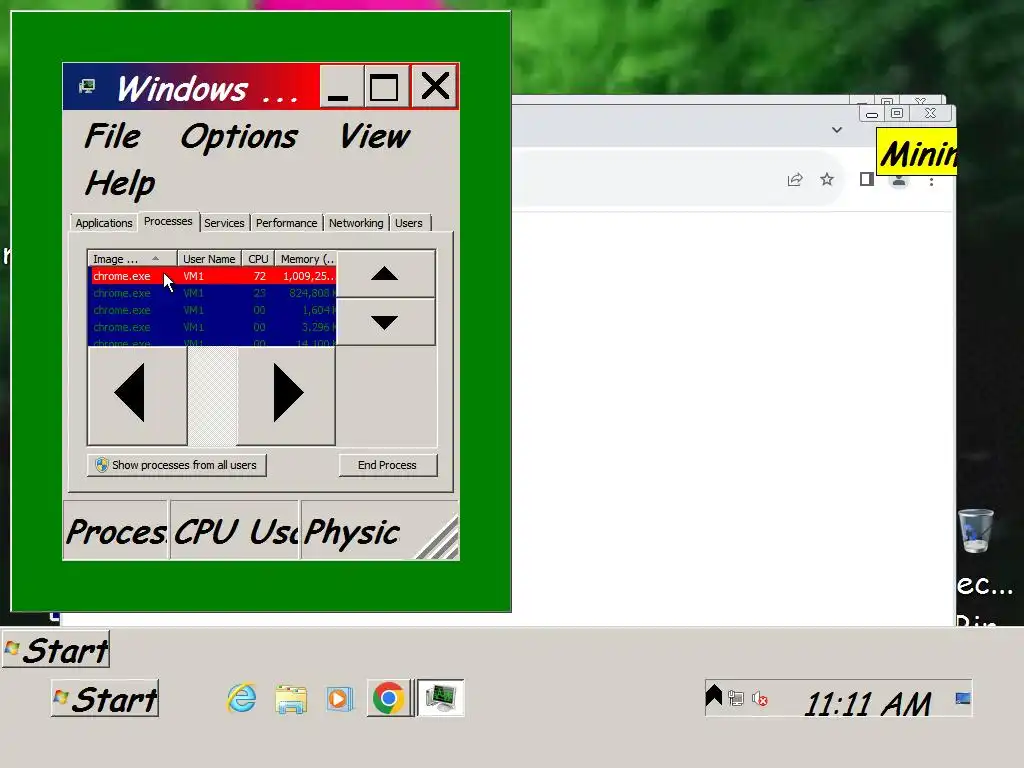Close the Chrome window

pyautogui.click(x=931, y=114)
